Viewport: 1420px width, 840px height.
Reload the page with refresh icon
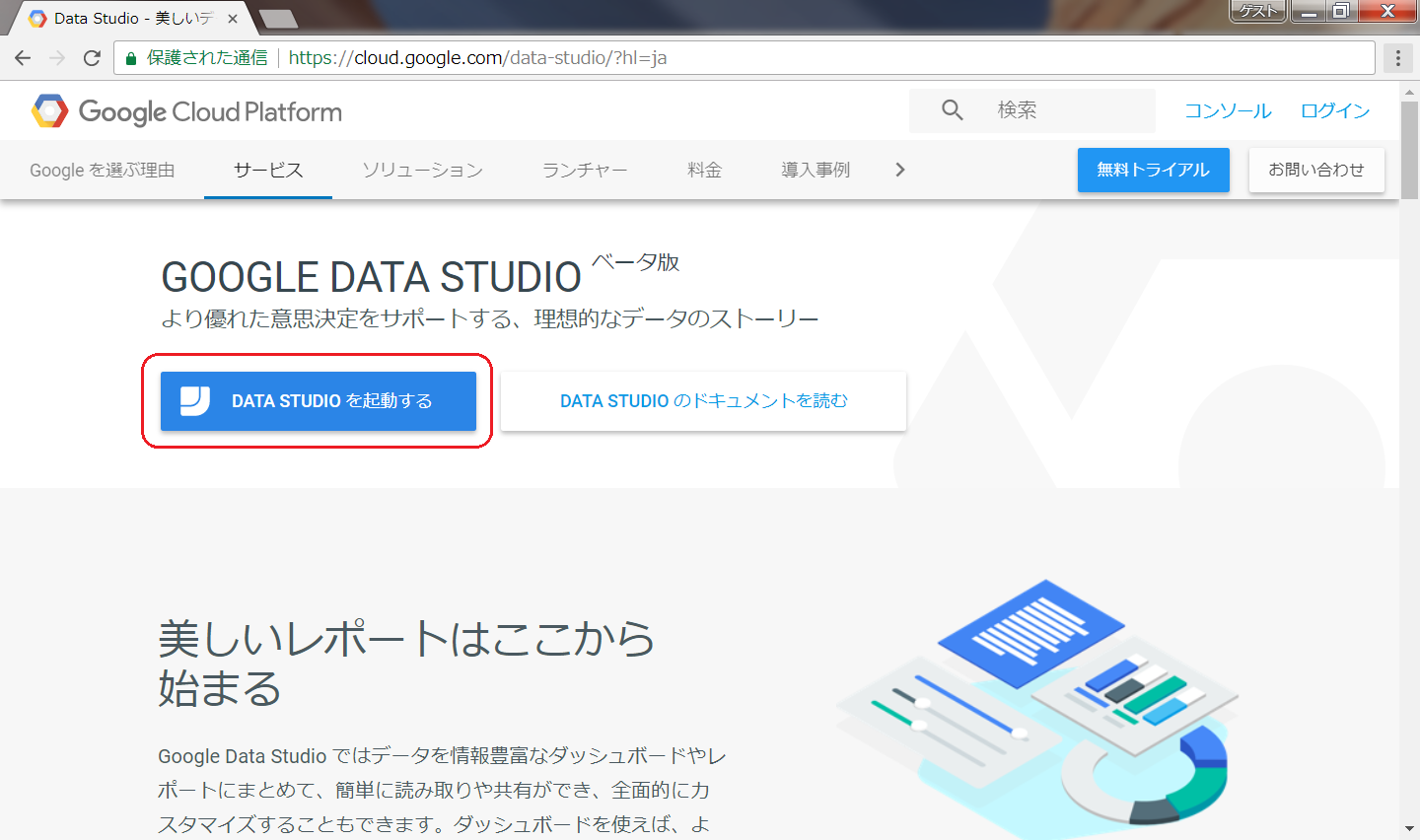92,58
